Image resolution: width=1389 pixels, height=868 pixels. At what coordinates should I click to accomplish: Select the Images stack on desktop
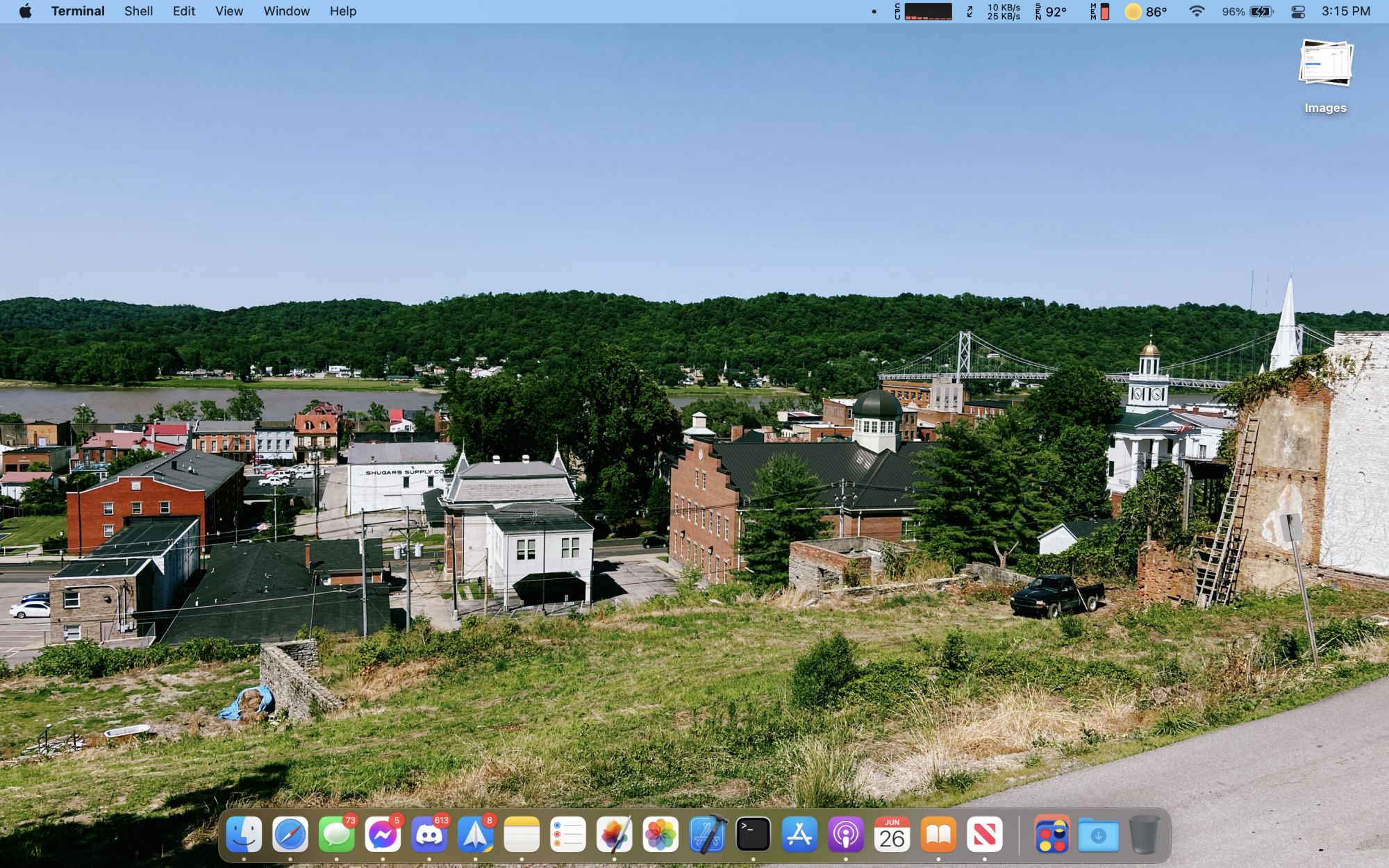tap(1324, 73)
